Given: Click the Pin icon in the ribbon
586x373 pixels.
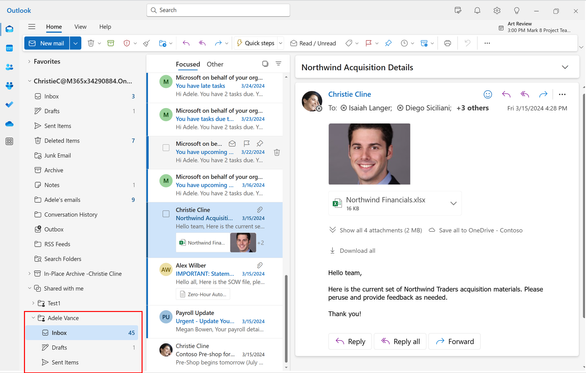Looking at the screenshot, I should [388, 43].
